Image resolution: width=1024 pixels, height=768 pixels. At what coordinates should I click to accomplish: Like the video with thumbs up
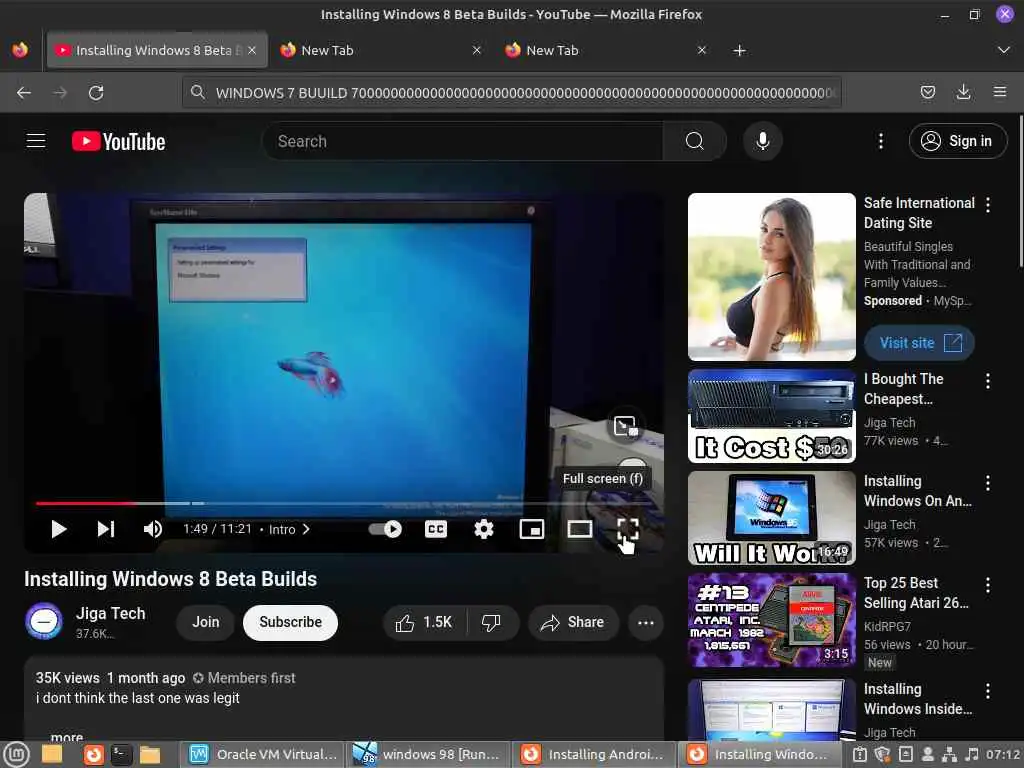pos(424,622)
